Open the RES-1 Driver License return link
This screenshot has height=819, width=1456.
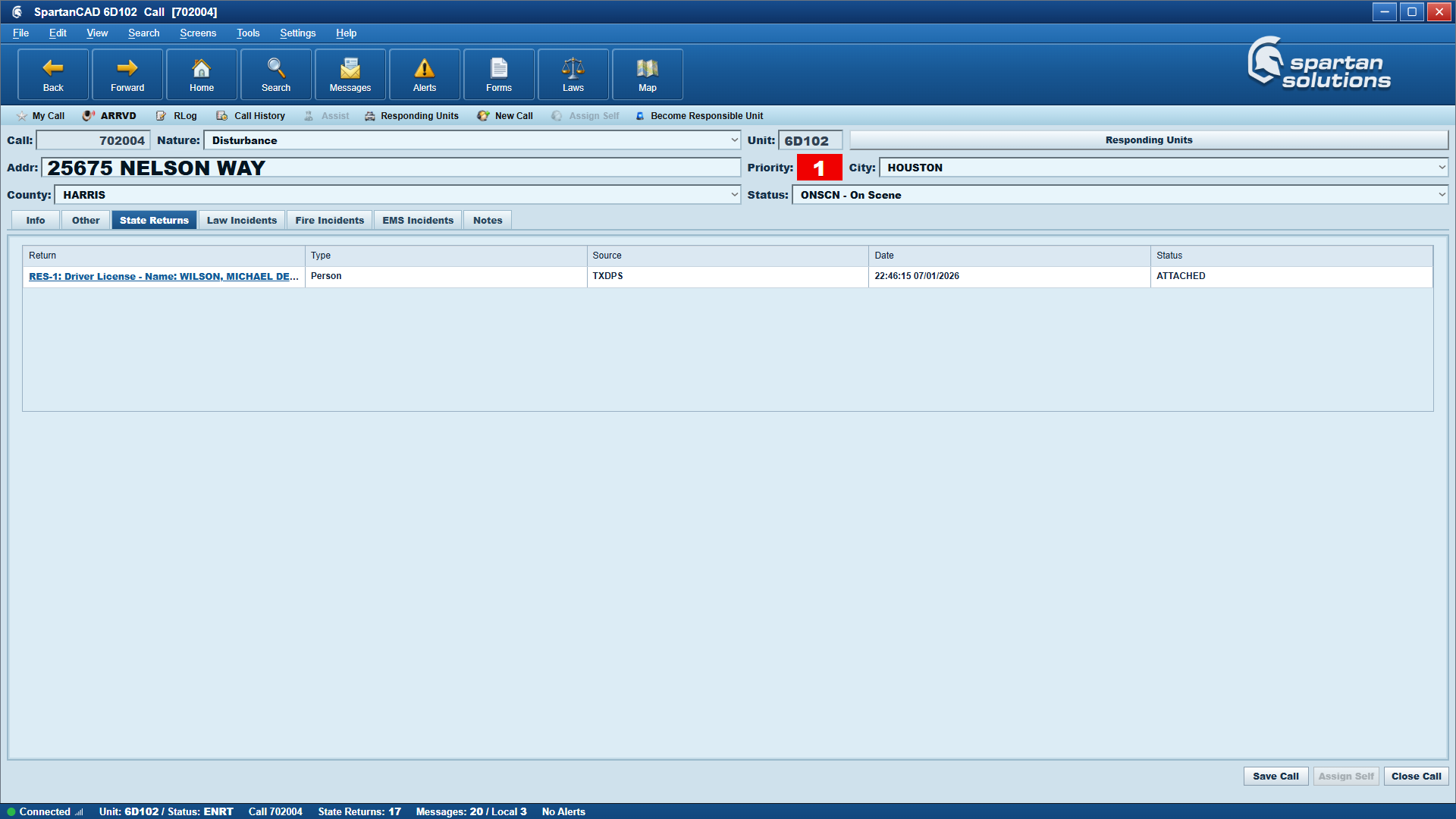(x=164, y=276)
